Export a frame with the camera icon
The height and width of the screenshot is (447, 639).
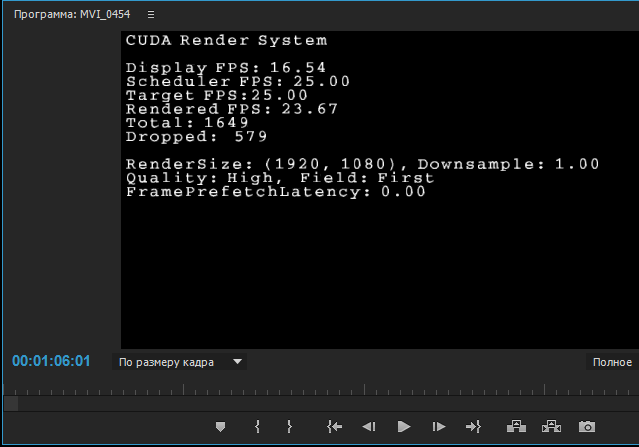[x=587, y=427]
